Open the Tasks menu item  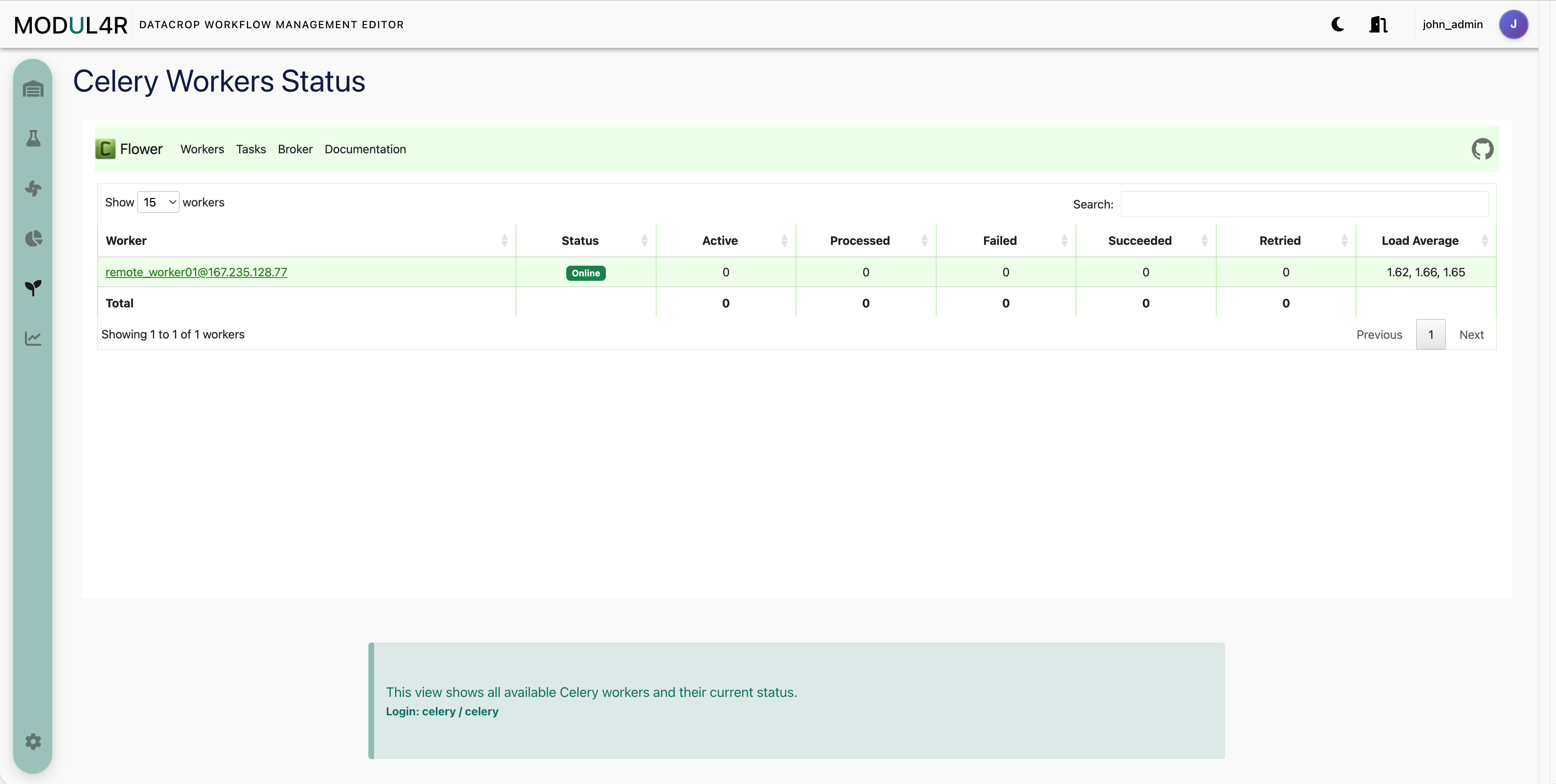[251, 149]
